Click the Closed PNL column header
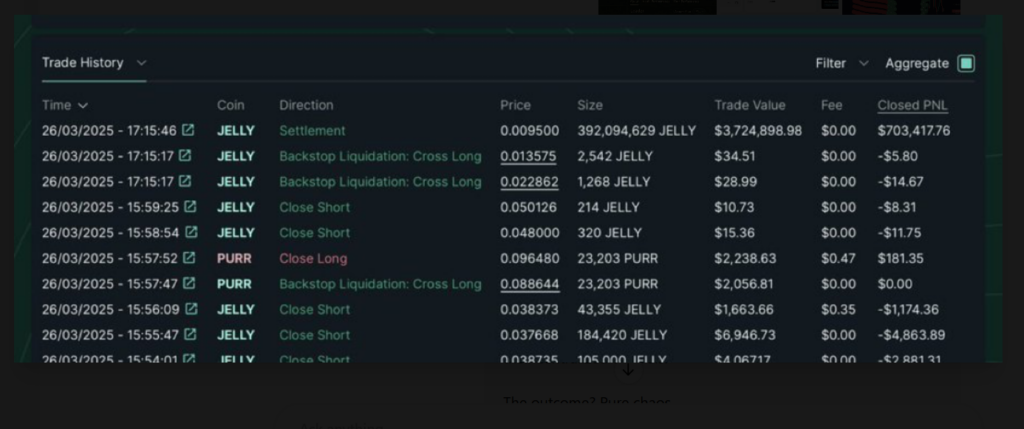This screenshot has height=429, width=1024. 912,105
